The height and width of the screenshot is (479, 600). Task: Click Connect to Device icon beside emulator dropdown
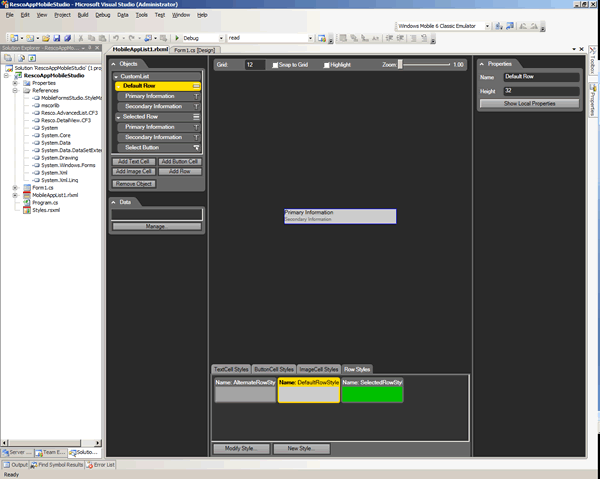point(499,26)
